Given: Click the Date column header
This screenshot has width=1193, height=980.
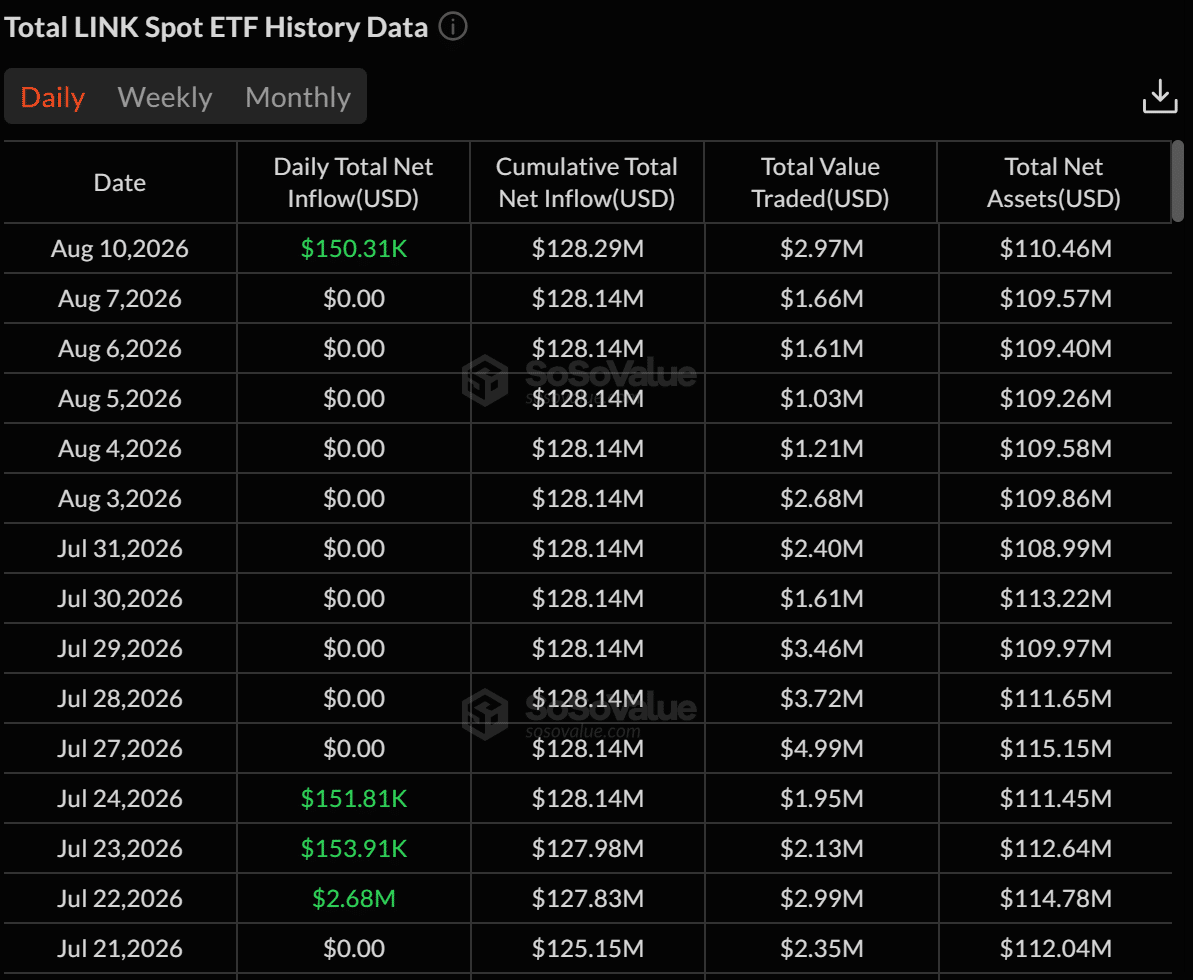Looking at the screenshot, I should (120, 183).
